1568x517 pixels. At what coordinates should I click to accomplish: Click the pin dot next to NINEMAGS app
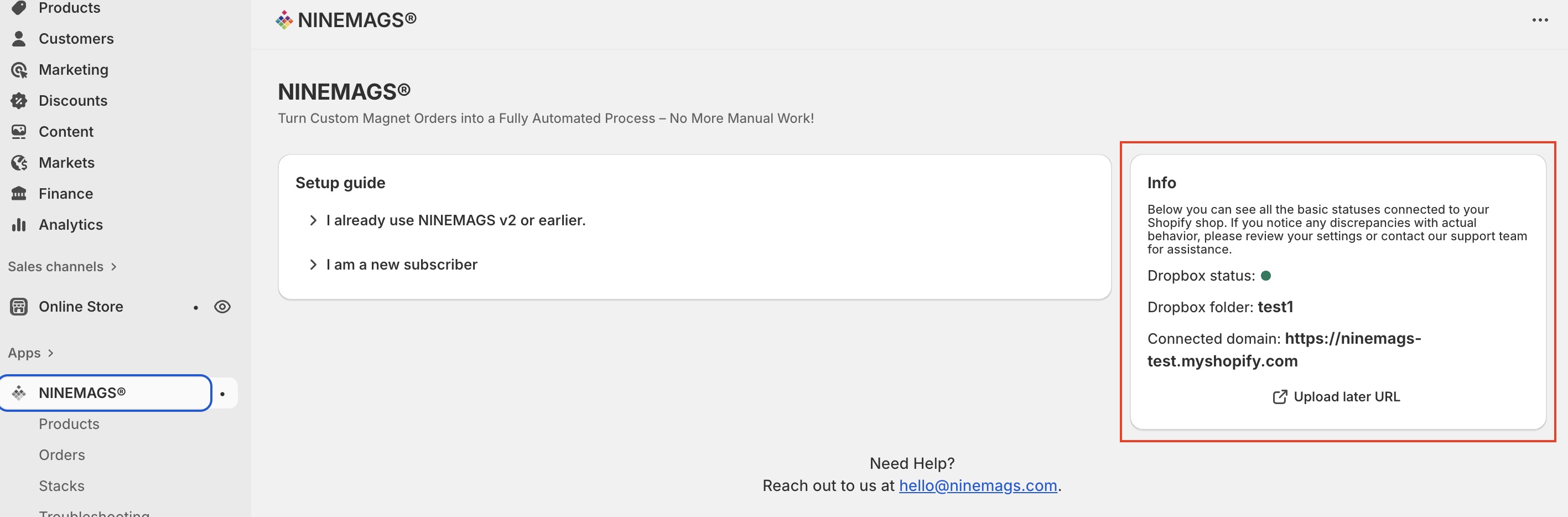[x=223, y=394]
